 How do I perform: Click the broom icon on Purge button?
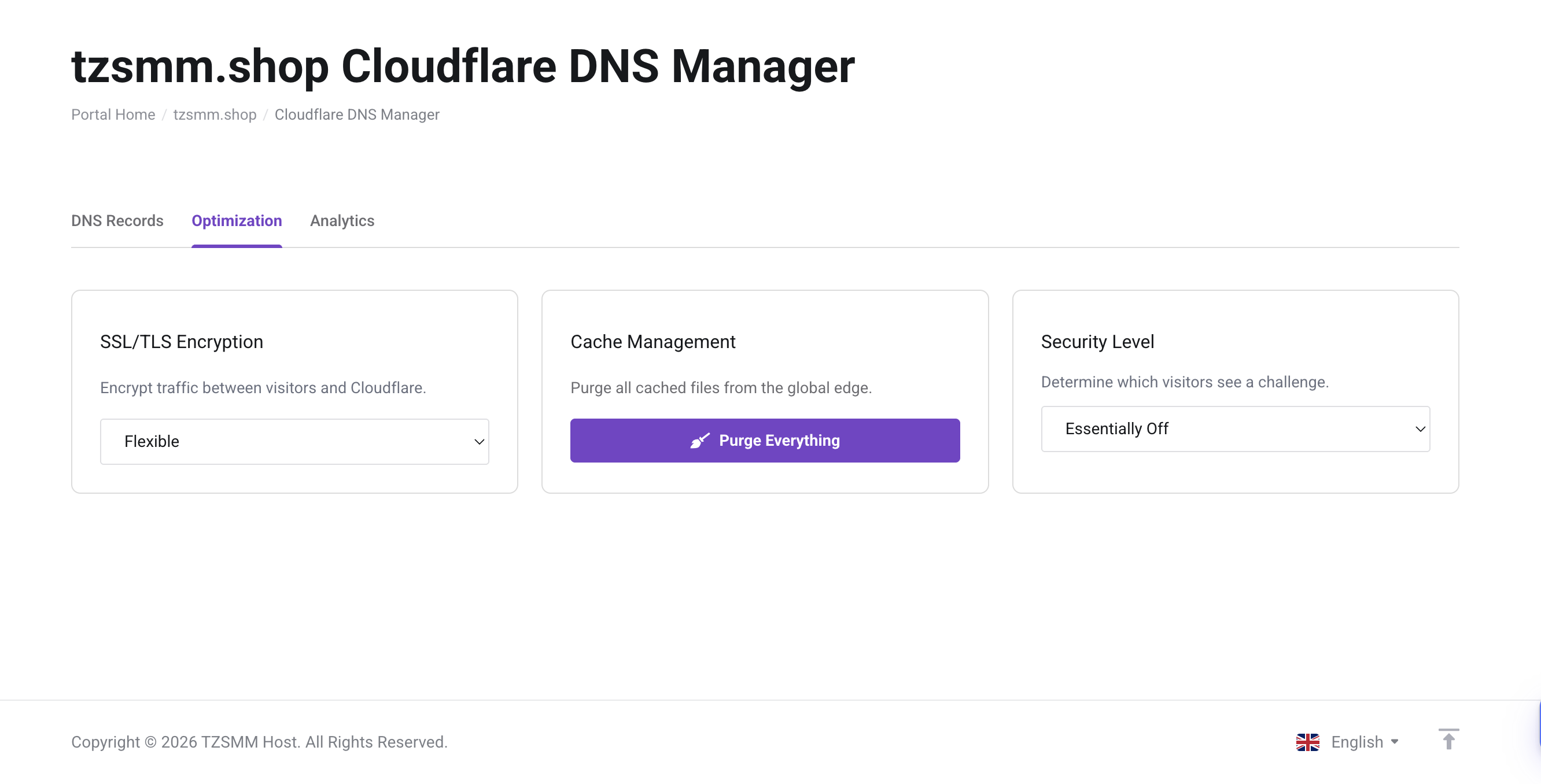699,441
